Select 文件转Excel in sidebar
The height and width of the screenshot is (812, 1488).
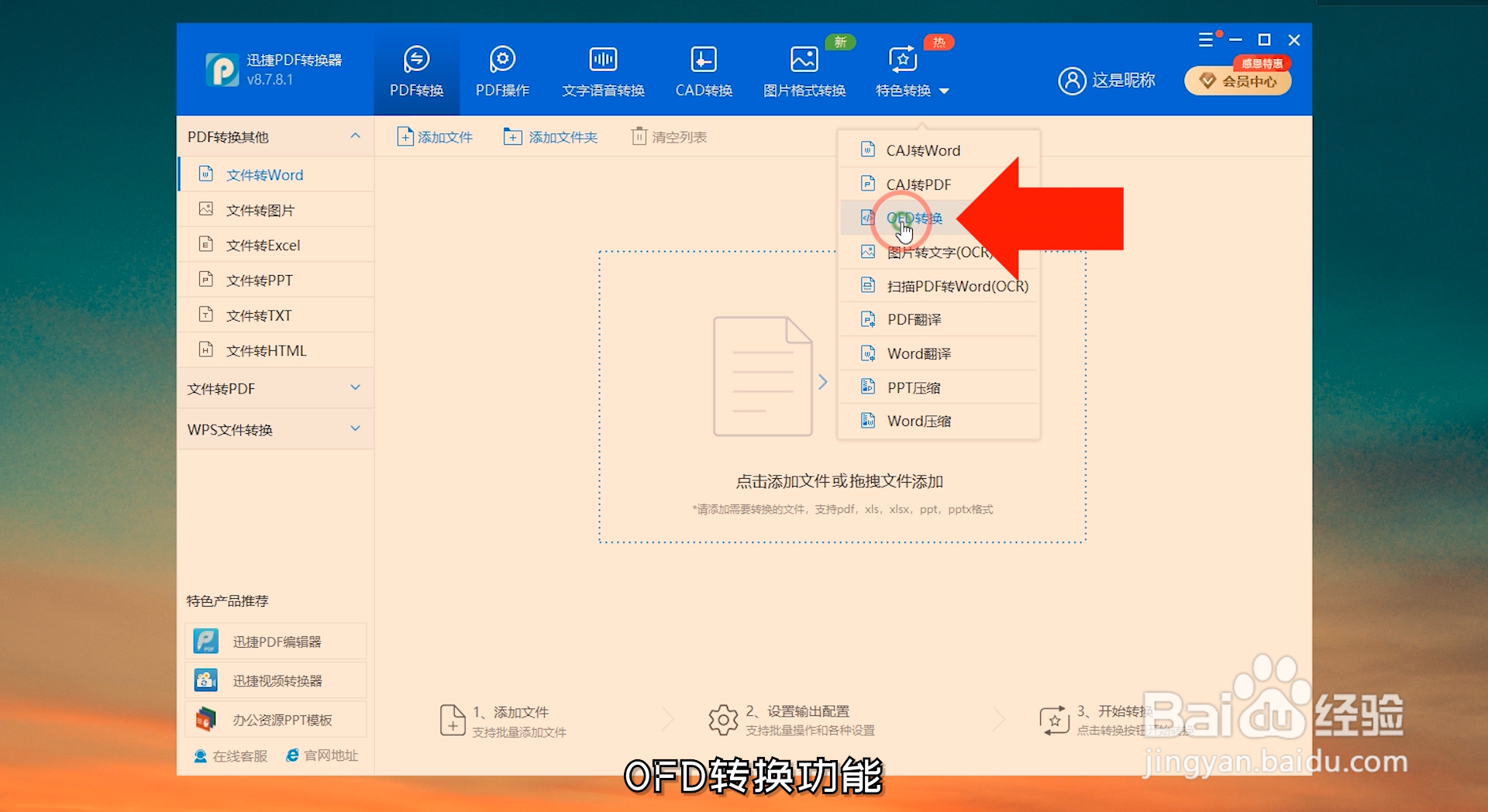tap(276, 245)
